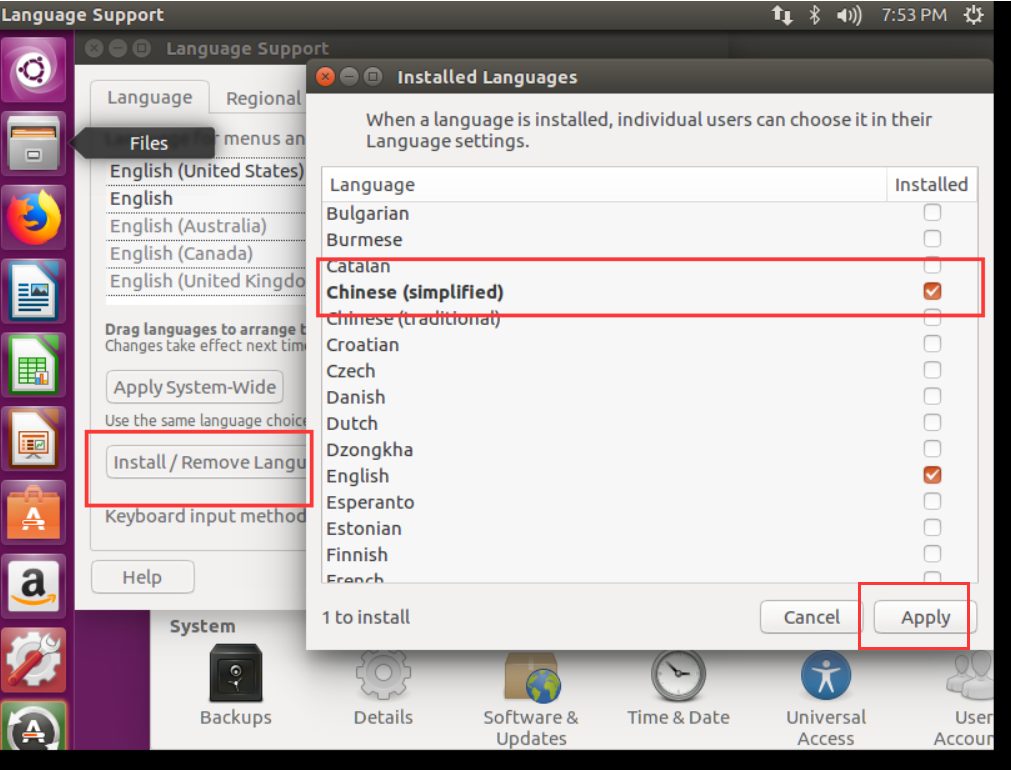Screen dimensions: 1011x771
Task: Check the Bulgarian installed checkbox
Action: (x=932, y=212)
